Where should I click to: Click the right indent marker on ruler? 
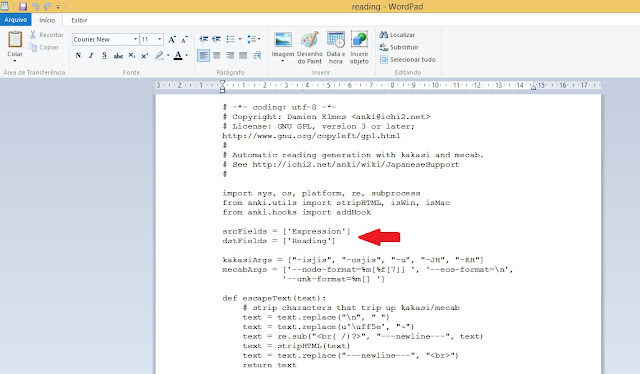point(533,87)
